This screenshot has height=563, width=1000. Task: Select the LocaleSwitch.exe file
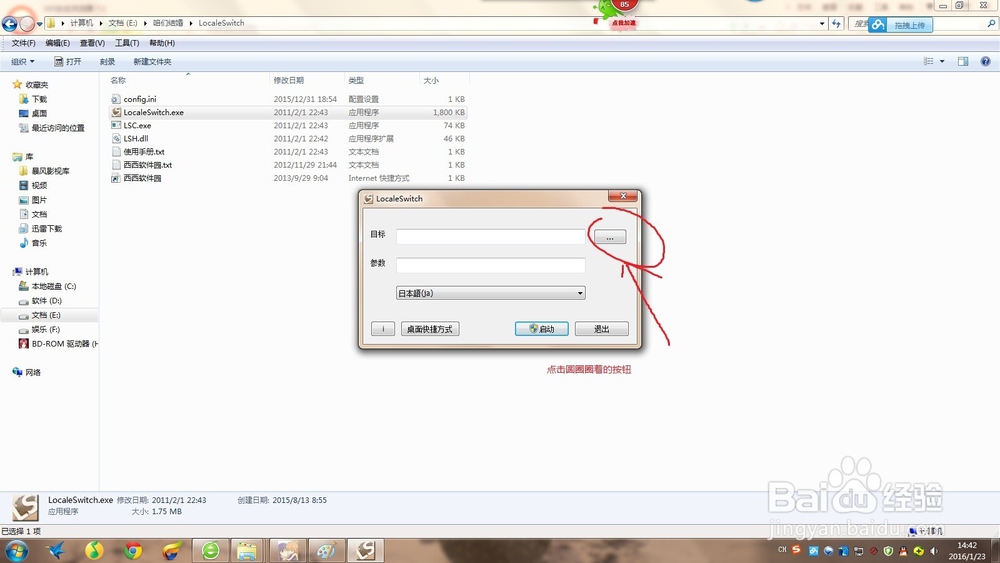tap(154, 112)
